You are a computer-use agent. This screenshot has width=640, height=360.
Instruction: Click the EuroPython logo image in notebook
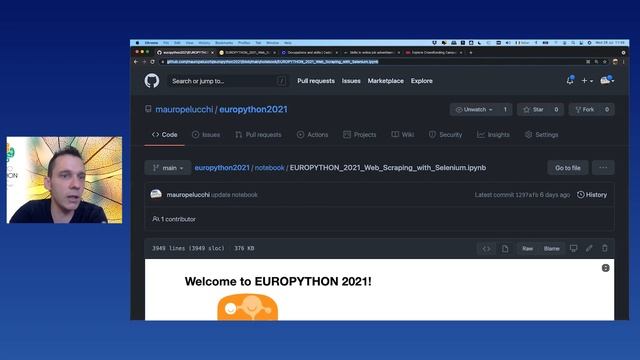pos(247,307)
